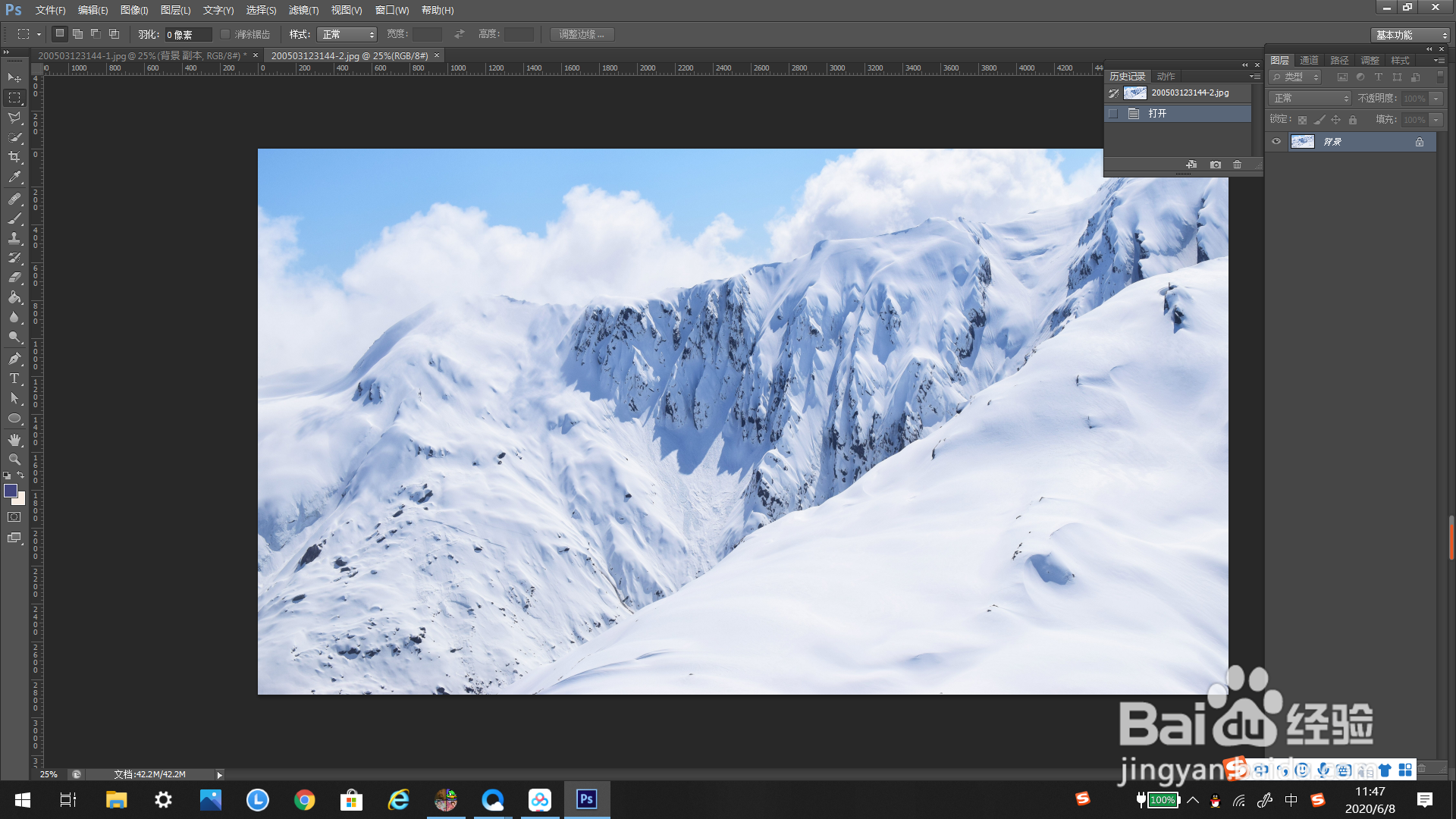Click the history panel trash icon
The height and width of the screenshot is (819, 1456).
tap(1238, 165)
